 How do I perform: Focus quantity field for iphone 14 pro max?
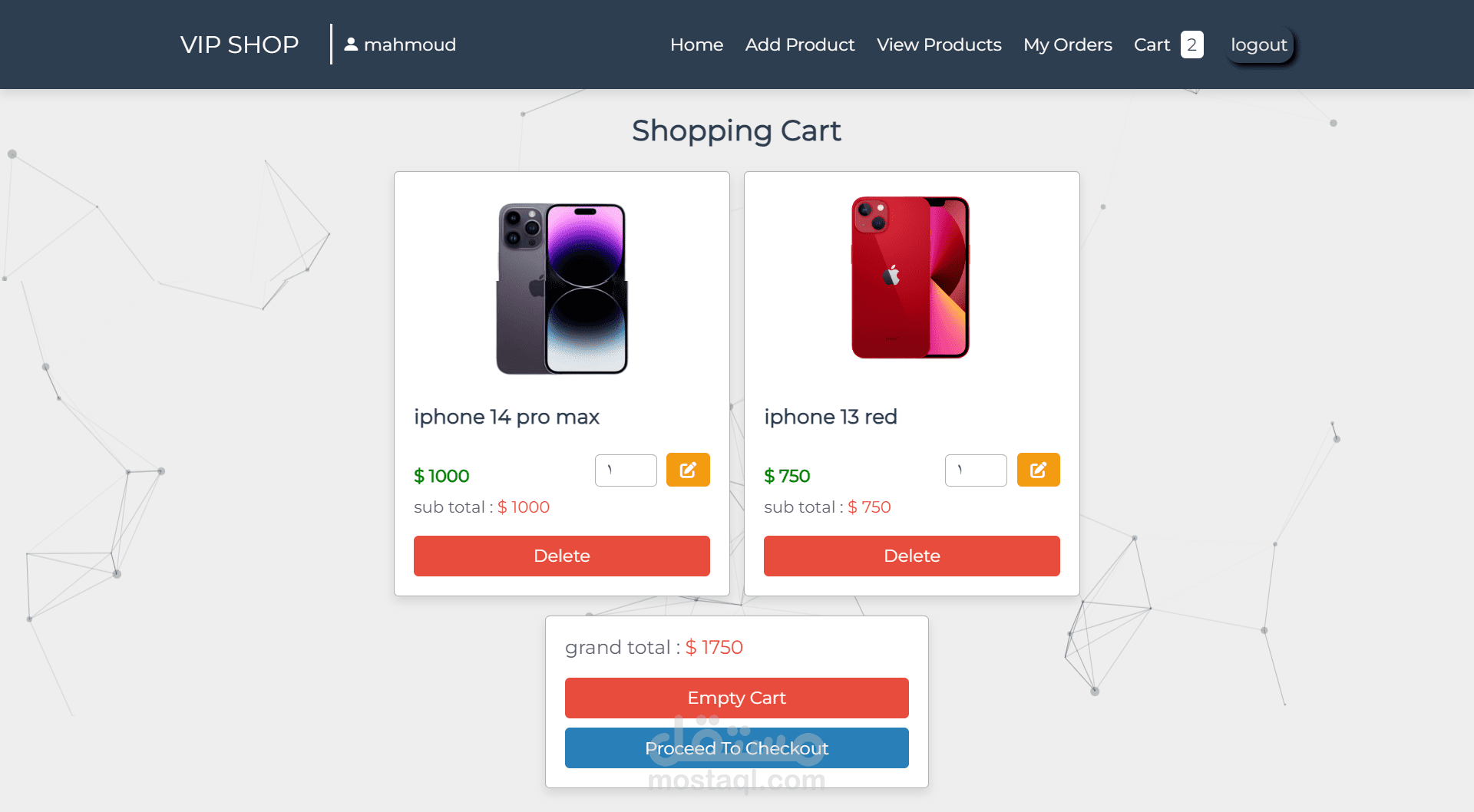pos(626,470)
